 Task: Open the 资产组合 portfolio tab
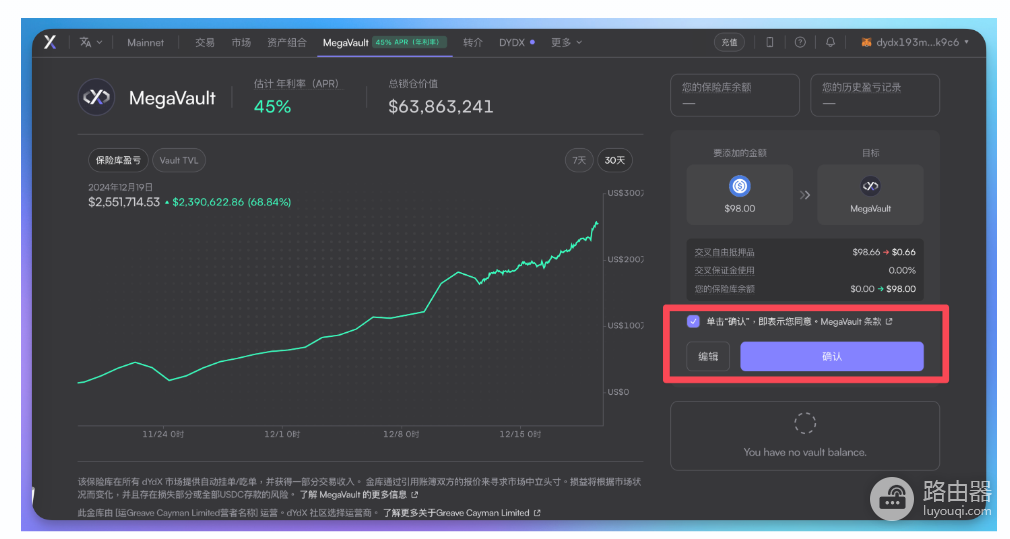287,43
